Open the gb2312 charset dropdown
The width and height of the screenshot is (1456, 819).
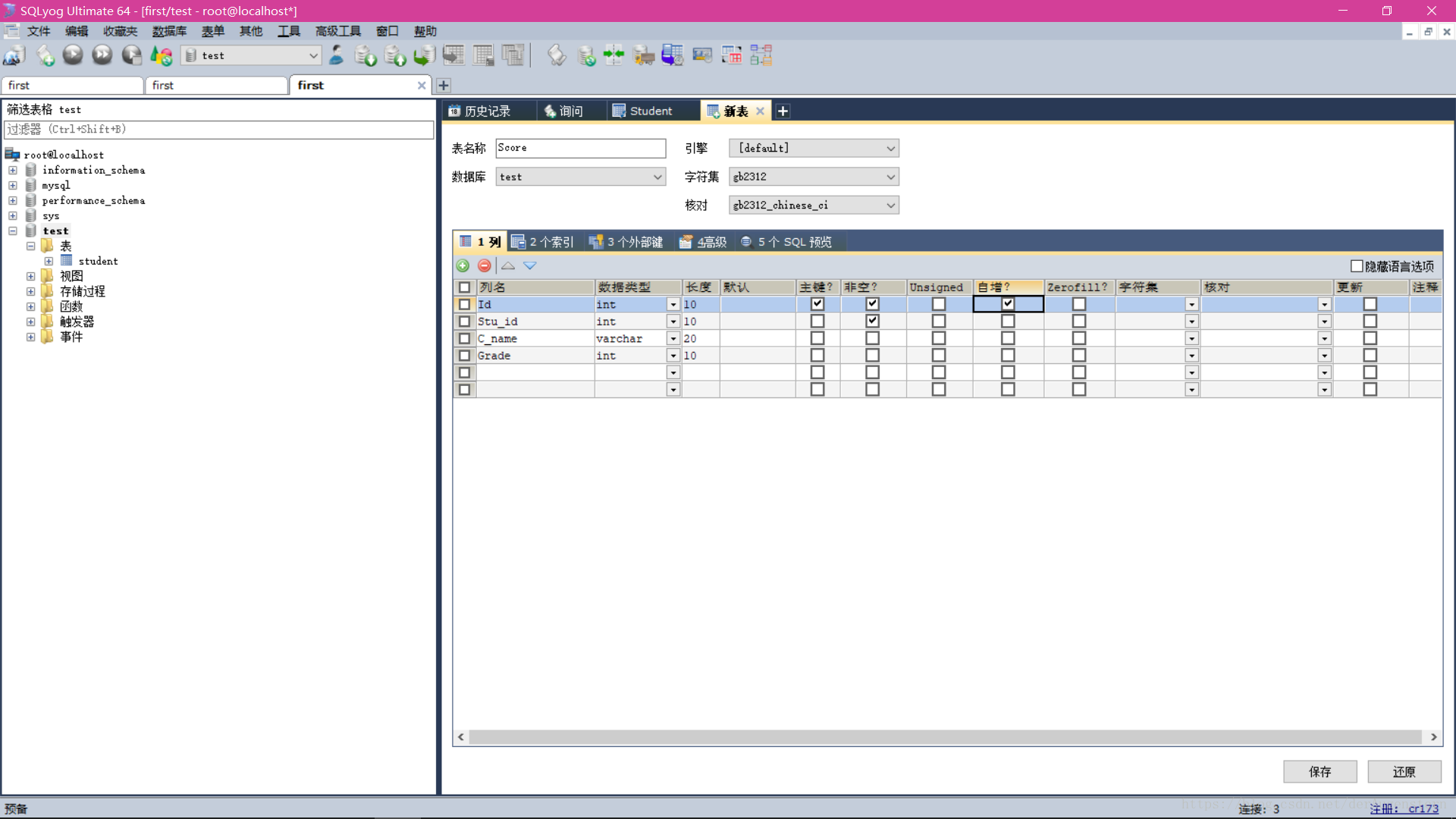click(814, 177)
